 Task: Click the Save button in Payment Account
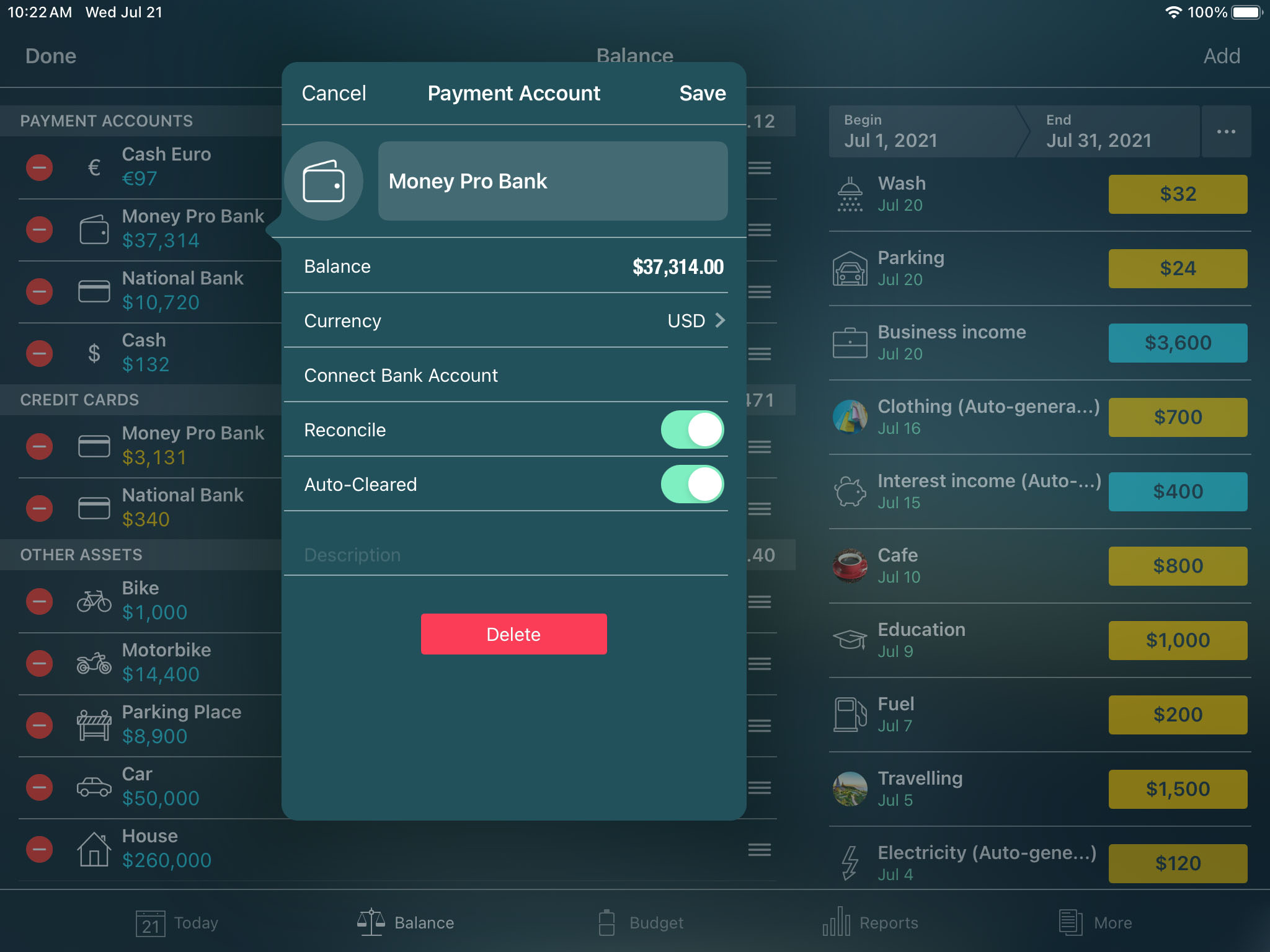click(702, 92)
